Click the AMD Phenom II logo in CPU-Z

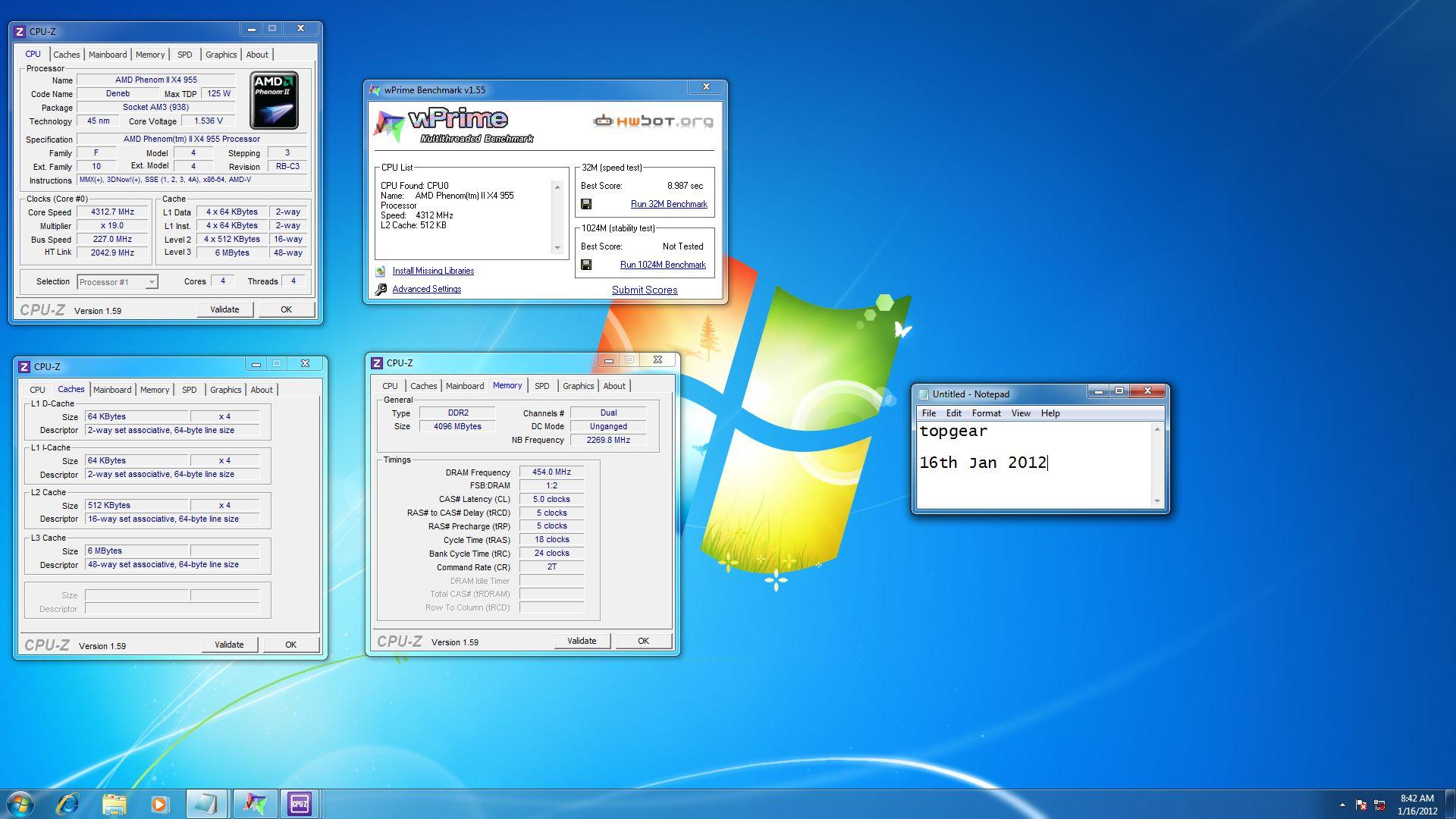tap(274, 101)
